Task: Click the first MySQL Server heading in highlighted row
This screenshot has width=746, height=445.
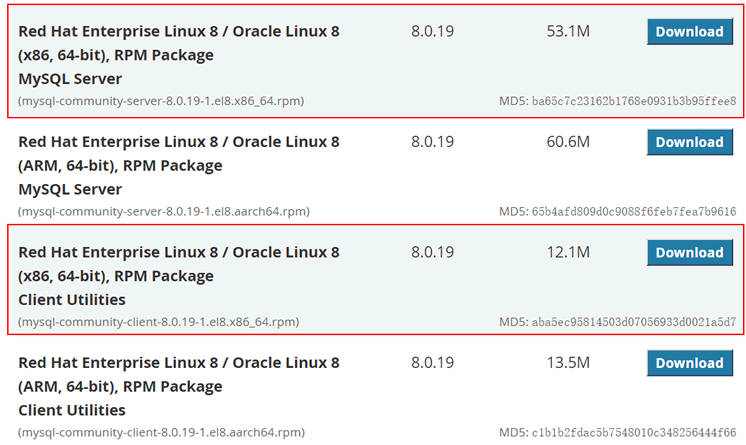Action: [70, 79]
